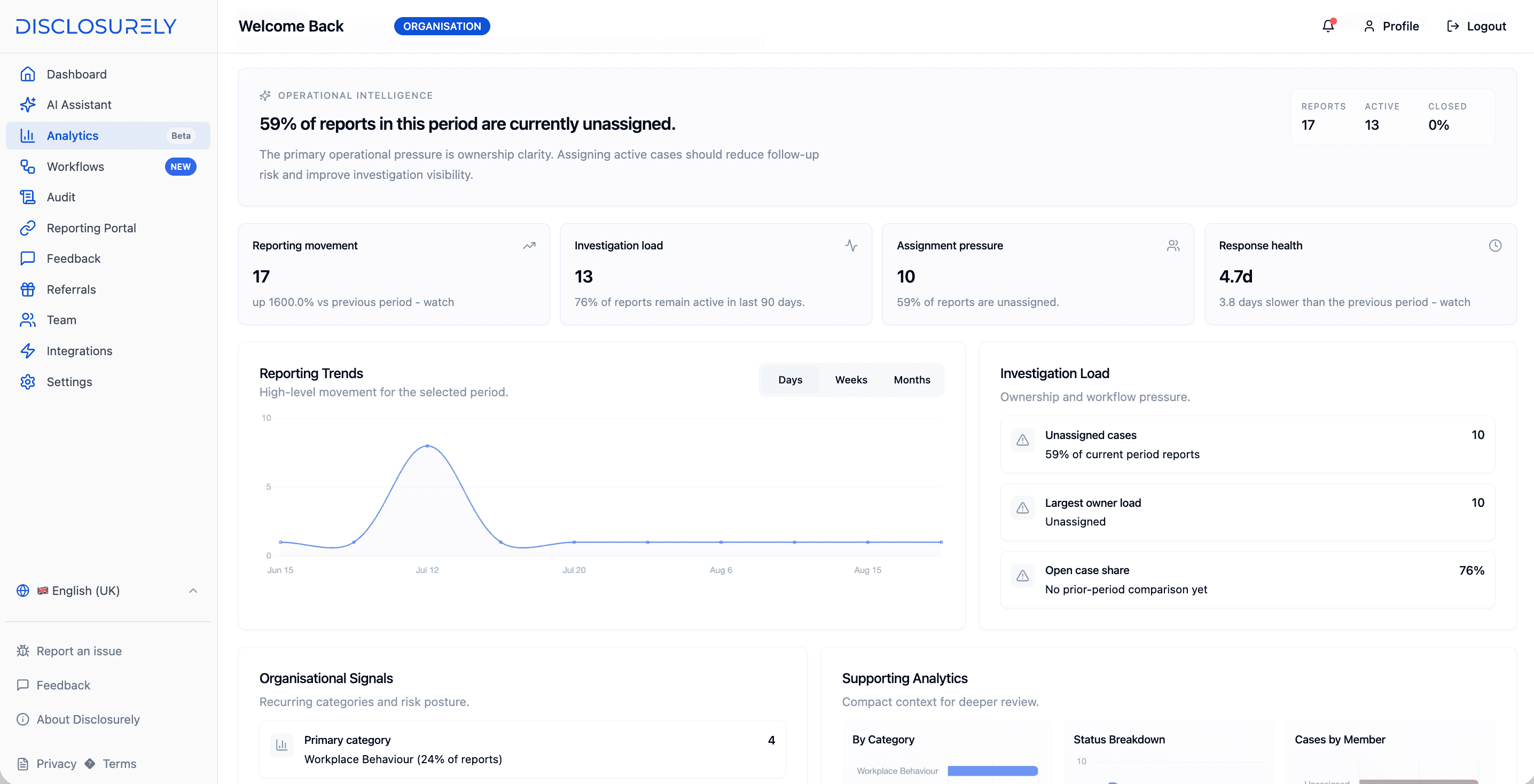Image resolution: width=1534 pixels, height=784 pixels.
Task: Click the Workplace Behaviour category bar
Action: coord(992,771)
